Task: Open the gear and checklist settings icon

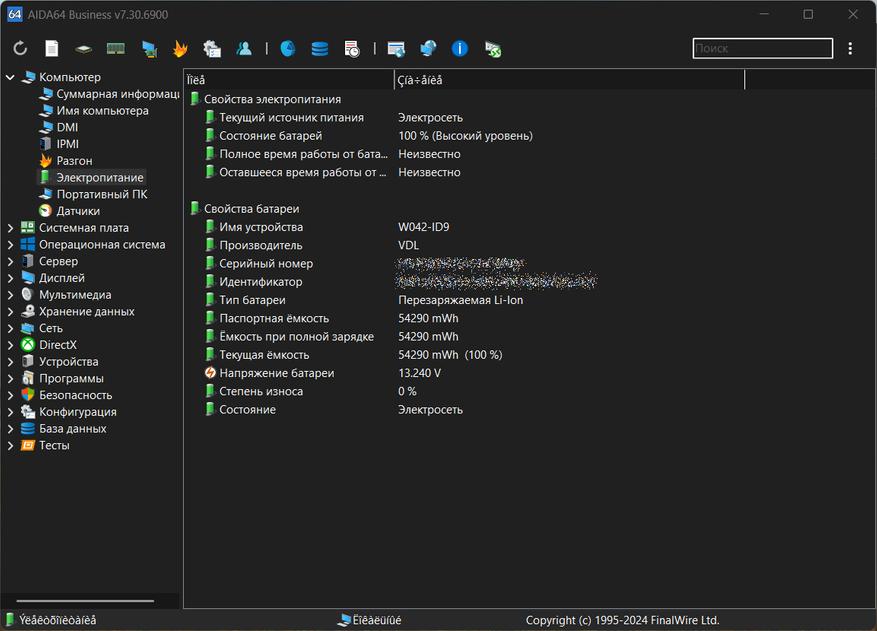Action: [212, 49]
